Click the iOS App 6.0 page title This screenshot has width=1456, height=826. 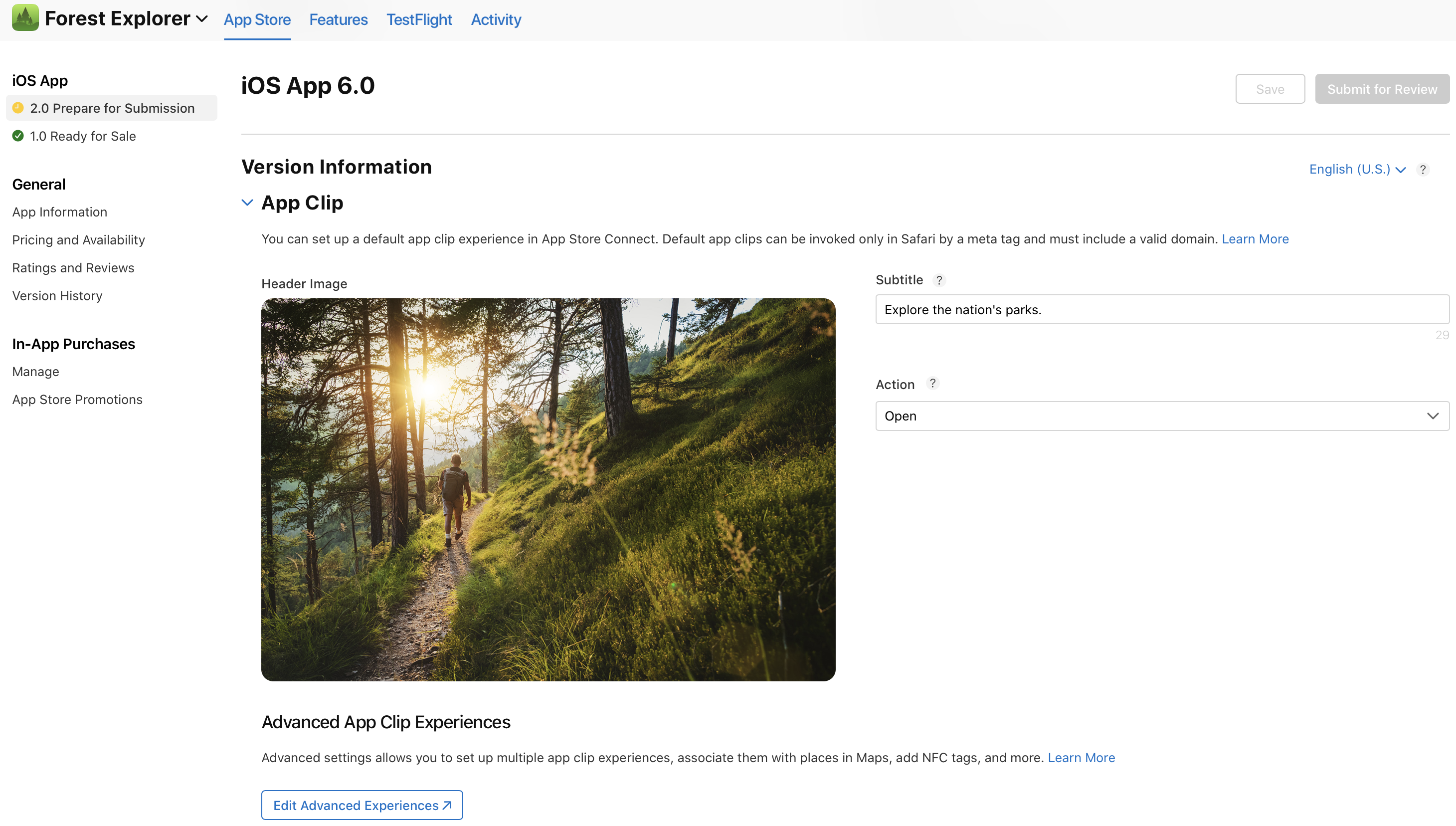pos(308,86)
